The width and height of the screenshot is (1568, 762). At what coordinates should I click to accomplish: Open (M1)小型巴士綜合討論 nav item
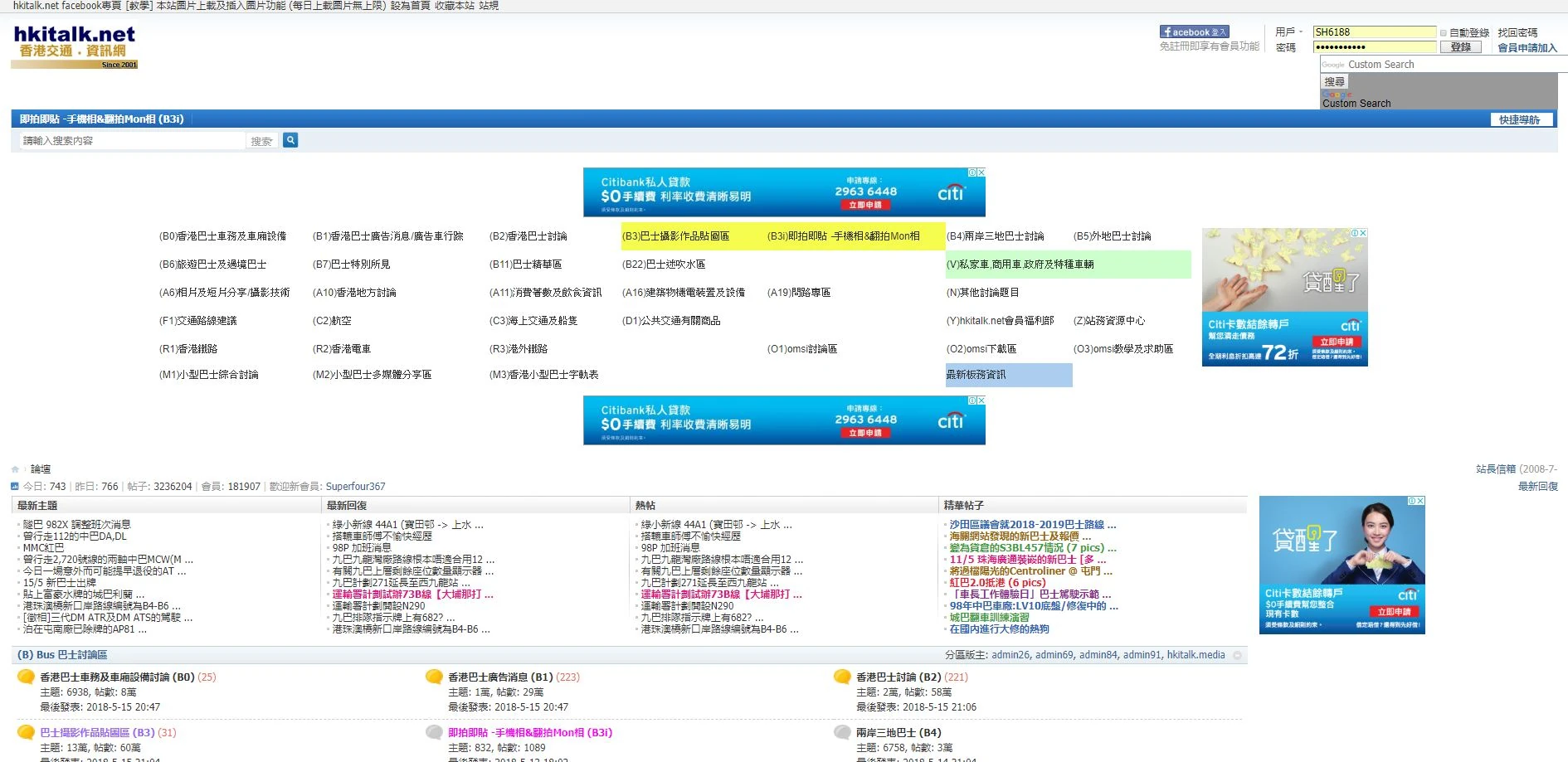208,375
